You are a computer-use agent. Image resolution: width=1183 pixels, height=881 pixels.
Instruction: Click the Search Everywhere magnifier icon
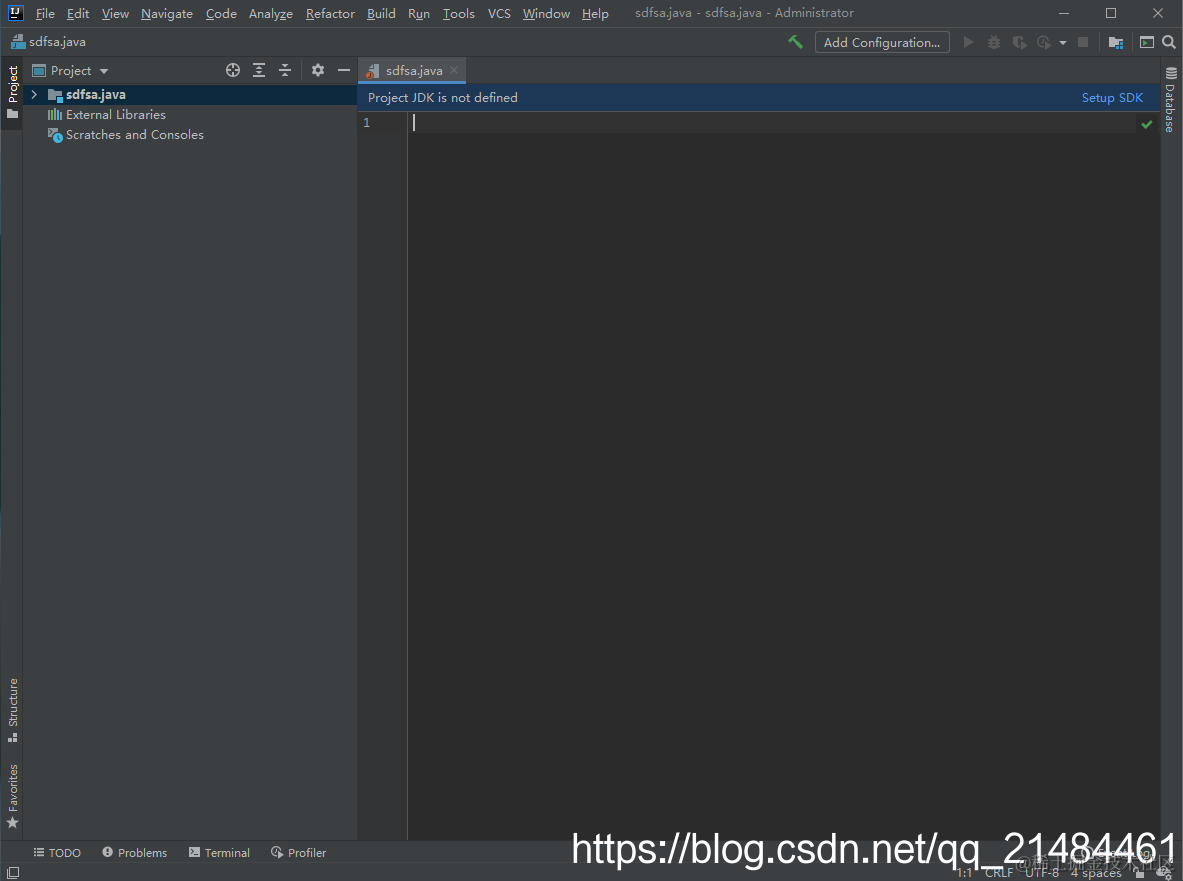pos(1169,42)
